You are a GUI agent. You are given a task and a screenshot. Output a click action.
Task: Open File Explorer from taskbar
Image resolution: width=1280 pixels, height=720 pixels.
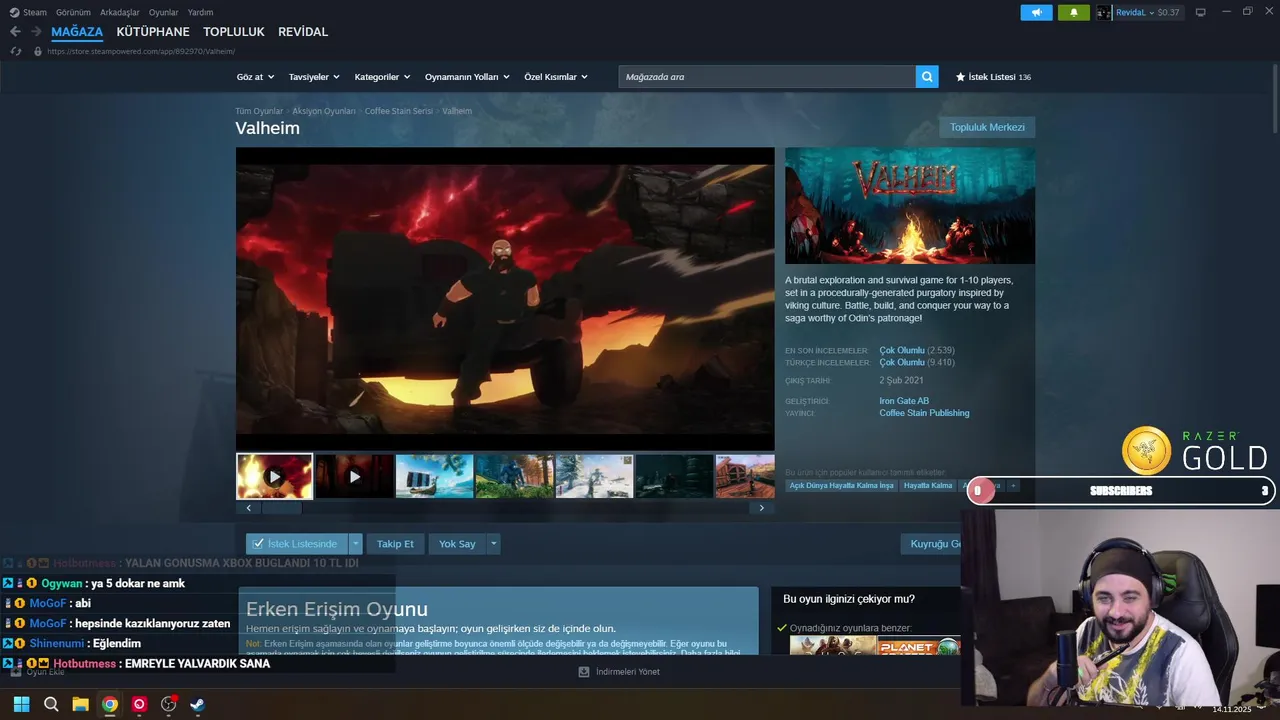(x=80, y=704)
